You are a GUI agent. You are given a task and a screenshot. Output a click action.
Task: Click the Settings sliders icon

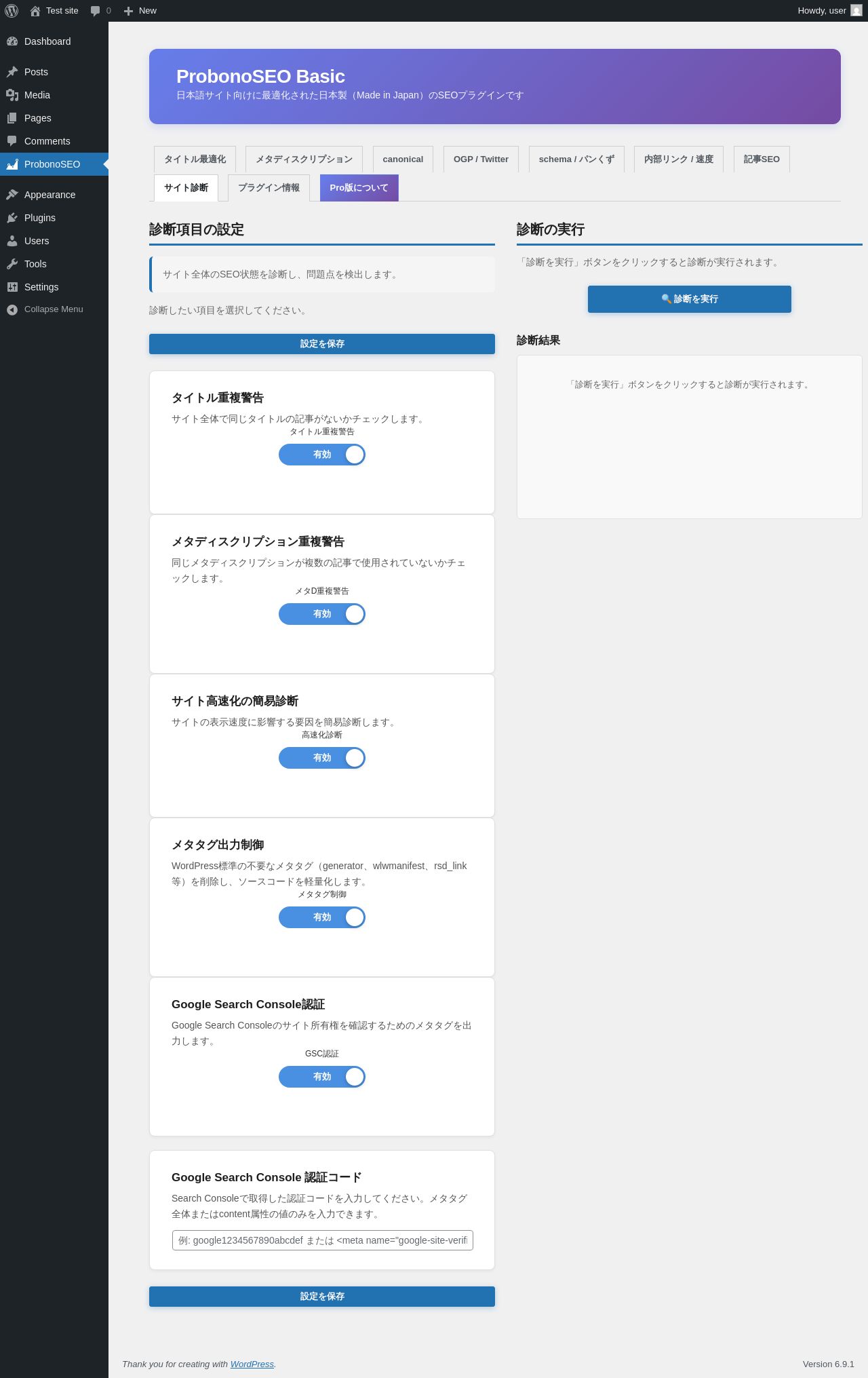pyautogui.click(x=12, y=287)
